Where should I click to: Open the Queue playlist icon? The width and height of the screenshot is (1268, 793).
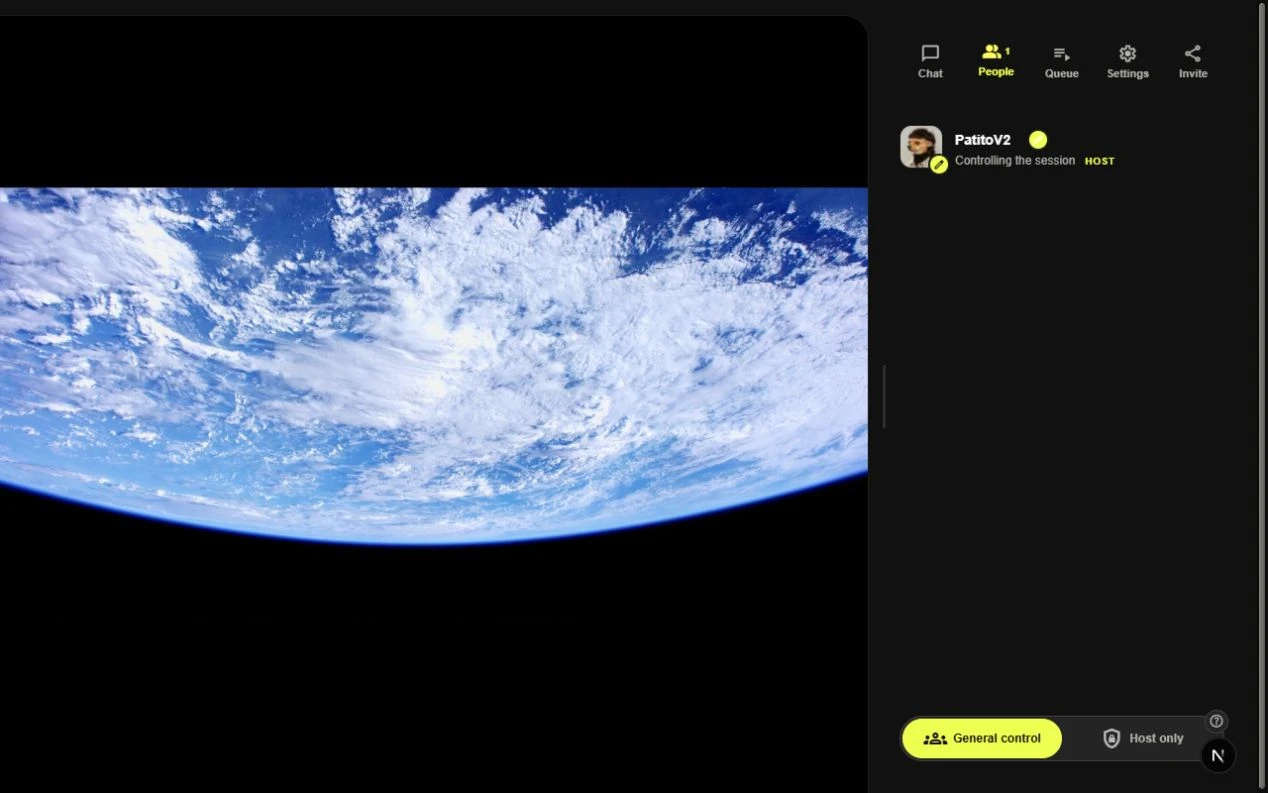1061,54
